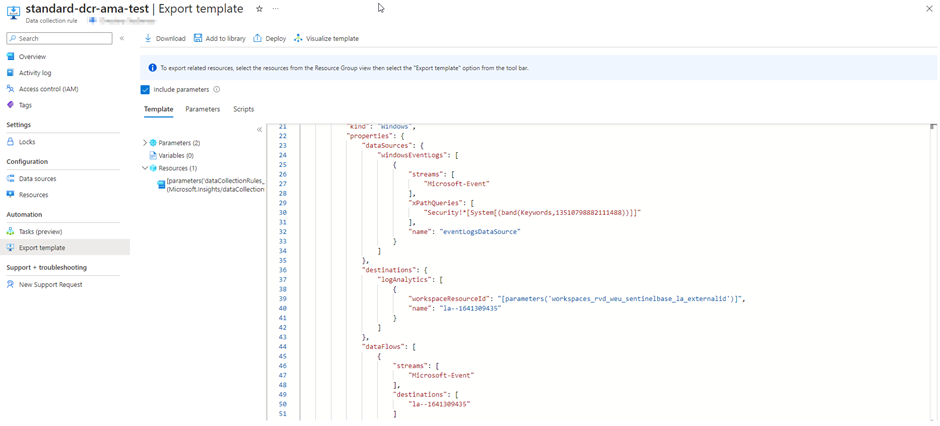Click the New Support Request person icon
The image size is (940, 426).
click(x=10, y=285)
